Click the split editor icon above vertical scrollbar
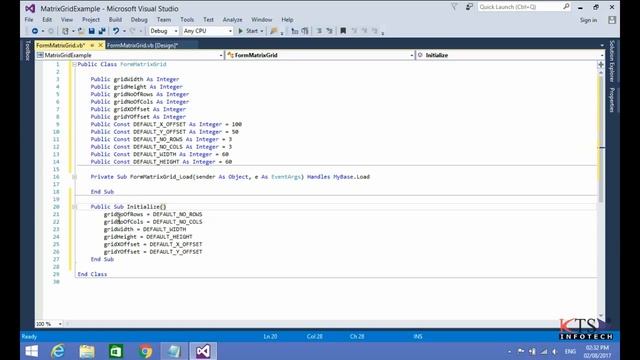This screenshot has height=360, width=640. [601, 64]
